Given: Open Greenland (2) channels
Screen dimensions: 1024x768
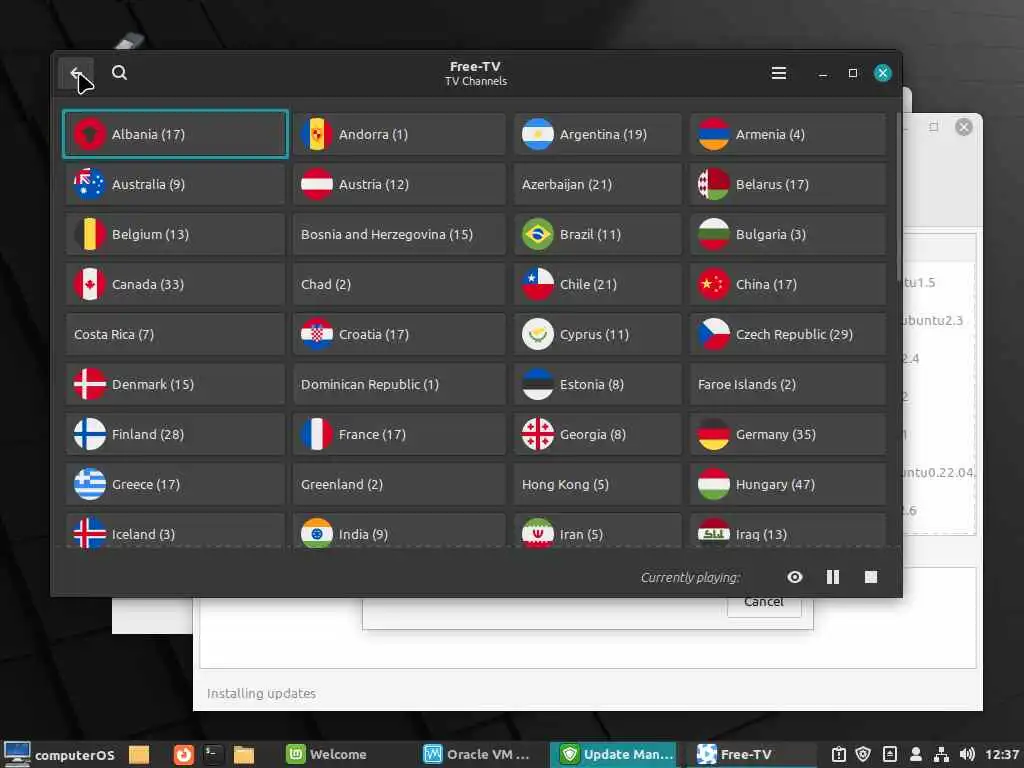Looking at the screenshot, I should (x=399, y=484).
